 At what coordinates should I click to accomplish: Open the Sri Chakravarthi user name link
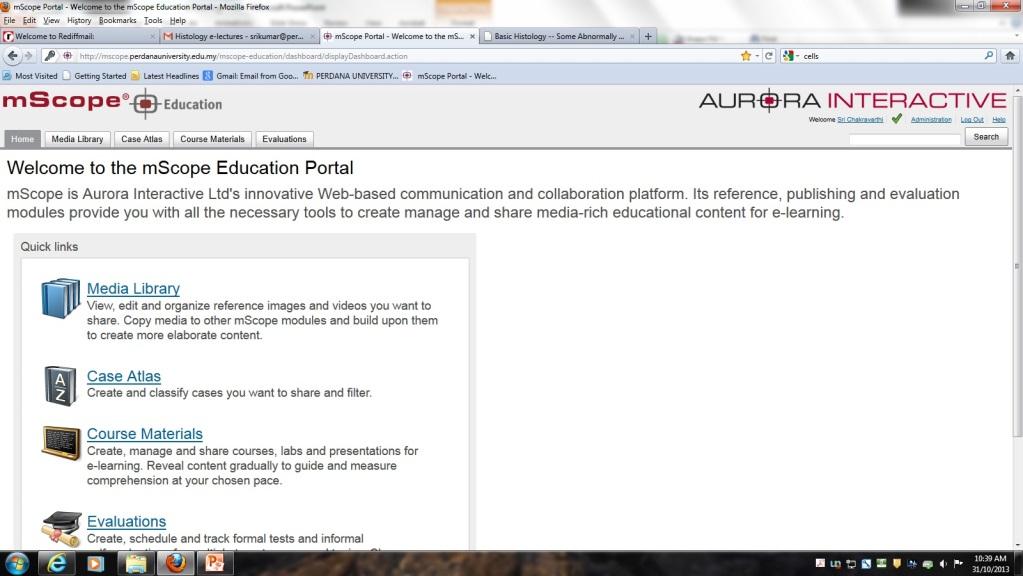(860, 119)
